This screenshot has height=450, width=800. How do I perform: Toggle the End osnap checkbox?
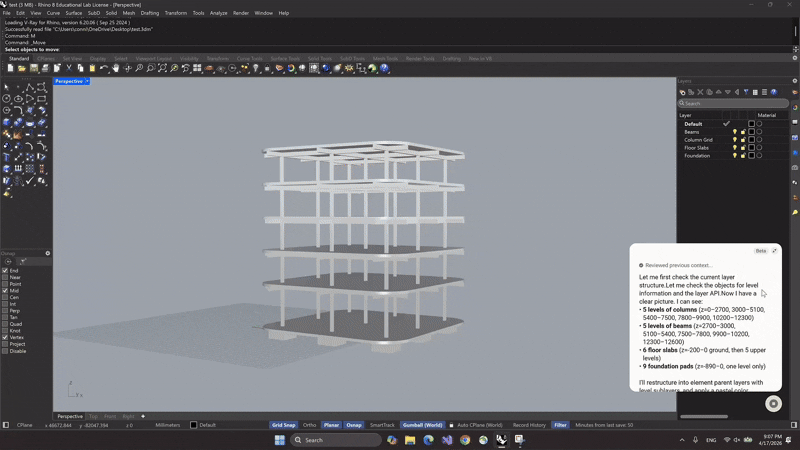click(5, 270)
